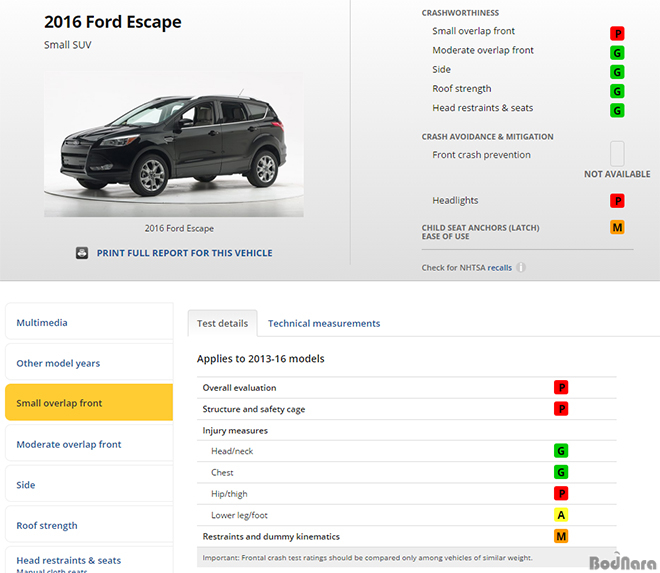The image size is (660, 573).
Task: Click the NHTSA recalls info icon
Action: pos(521,267)
